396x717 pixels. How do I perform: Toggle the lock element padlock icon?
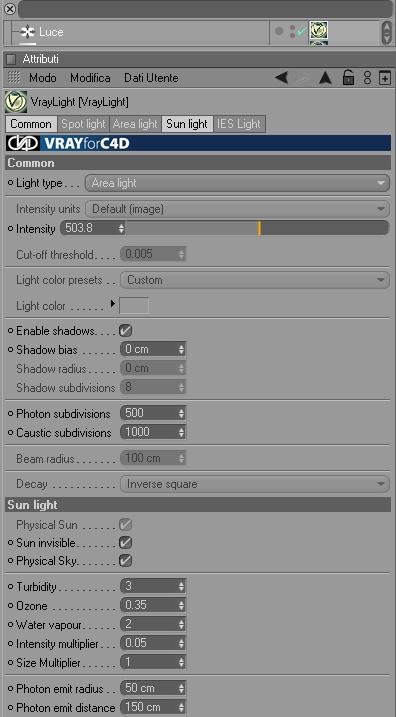click(348, 78)
